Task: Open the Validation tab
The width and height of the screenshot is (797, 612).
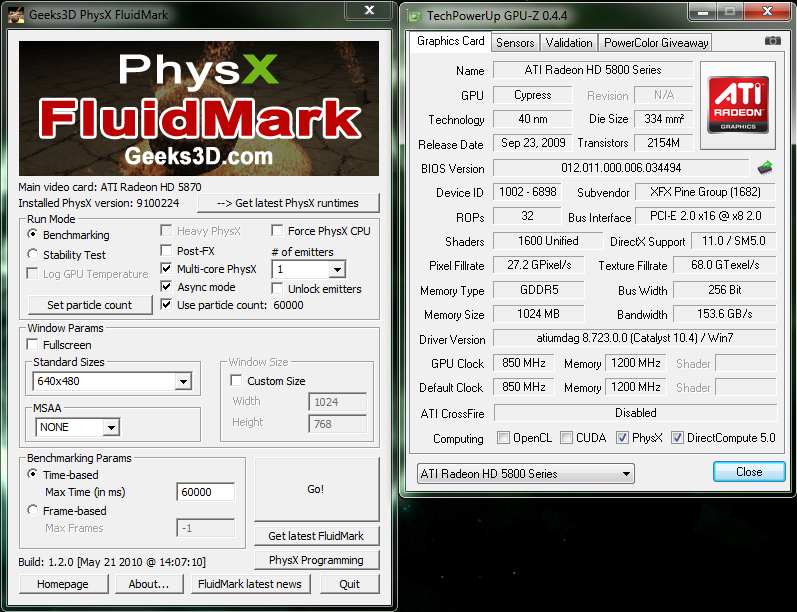Action: point(569,43)
